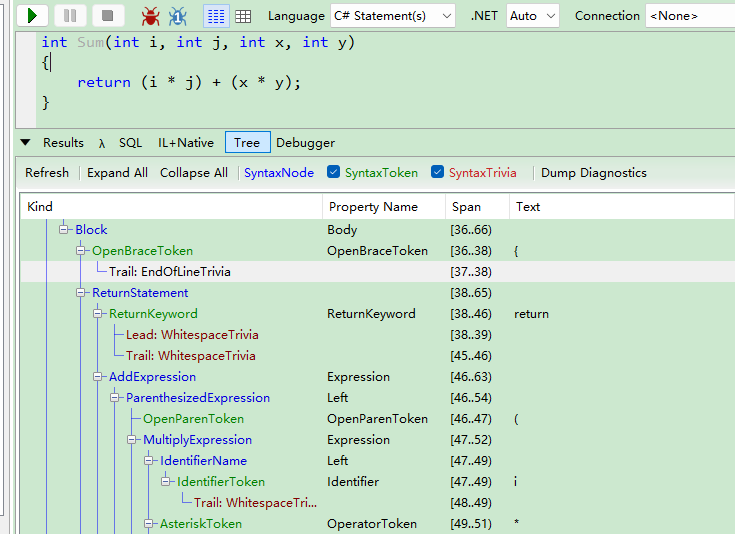Switch to the IL+Native tab
The image size is (735, 534).
point(185,143)
